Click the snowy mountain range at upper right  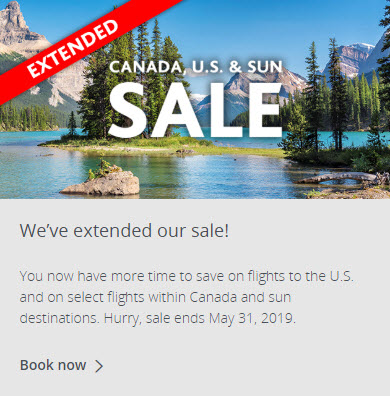click(350, 57)
